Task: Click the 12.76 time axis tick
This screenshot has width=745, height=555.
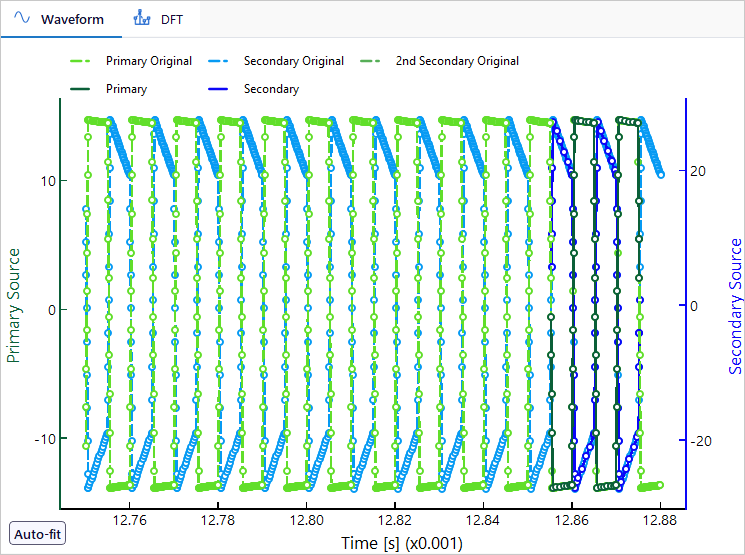Action: [130, 520]
